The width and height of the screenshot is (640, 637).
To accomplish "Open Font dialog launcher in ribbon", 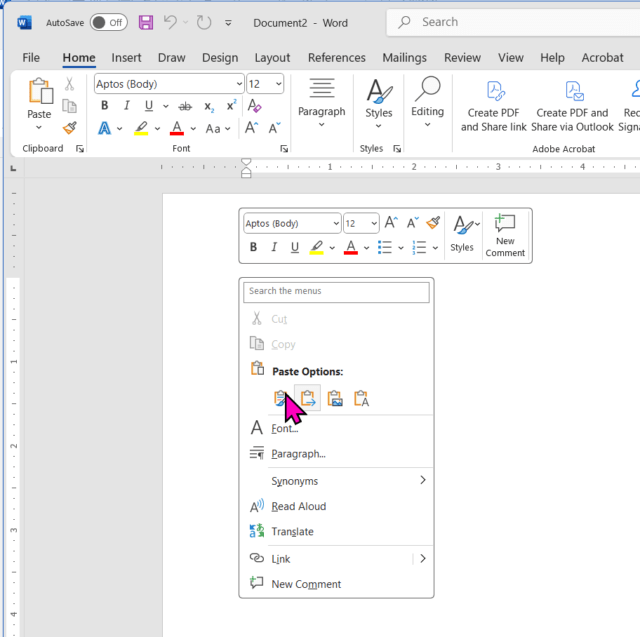I will coord(284,149).
